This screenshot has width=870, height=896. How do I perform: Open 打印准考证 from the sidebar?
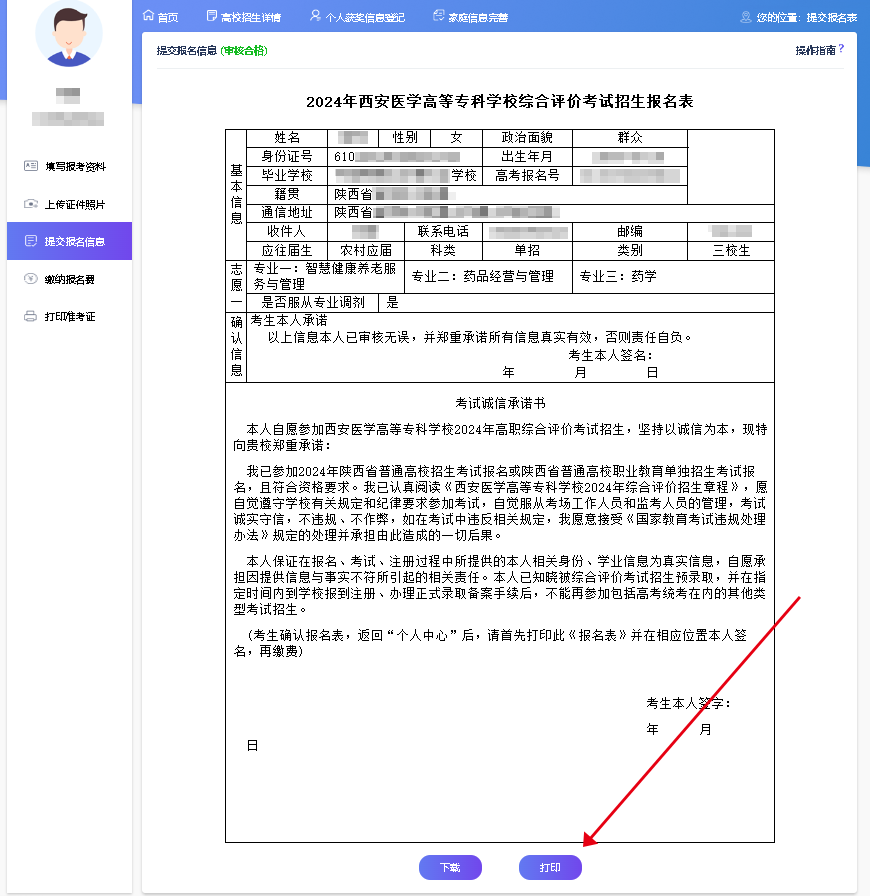click(x=70, y=316)
